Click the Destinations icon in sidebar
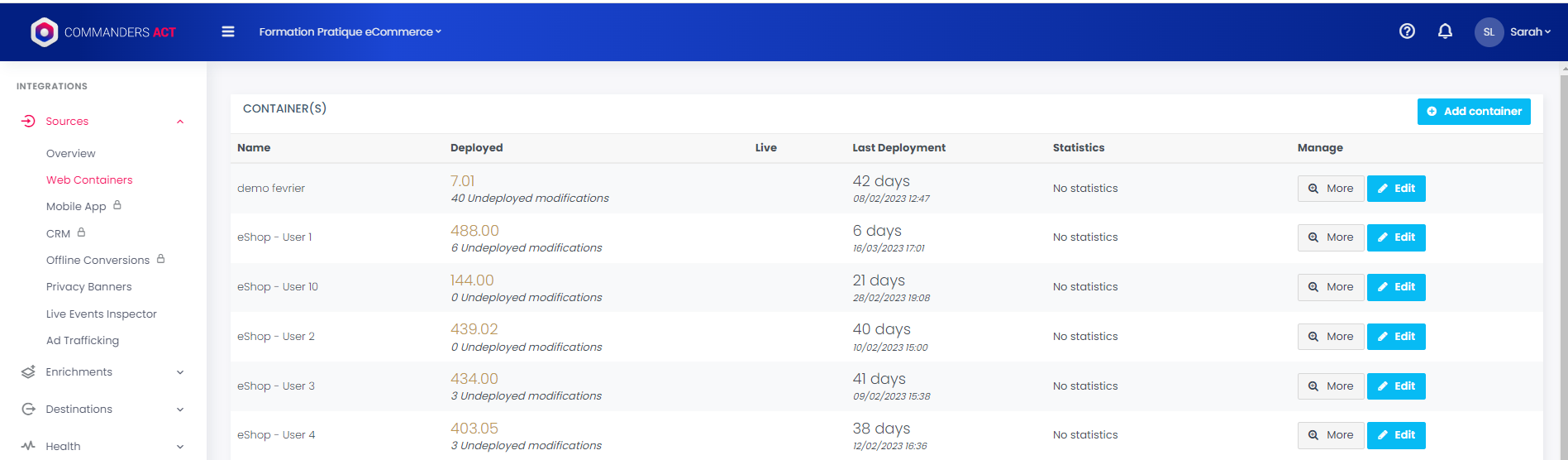The height and width of the screenshot is (460, 1568). (x=28, y=410)
